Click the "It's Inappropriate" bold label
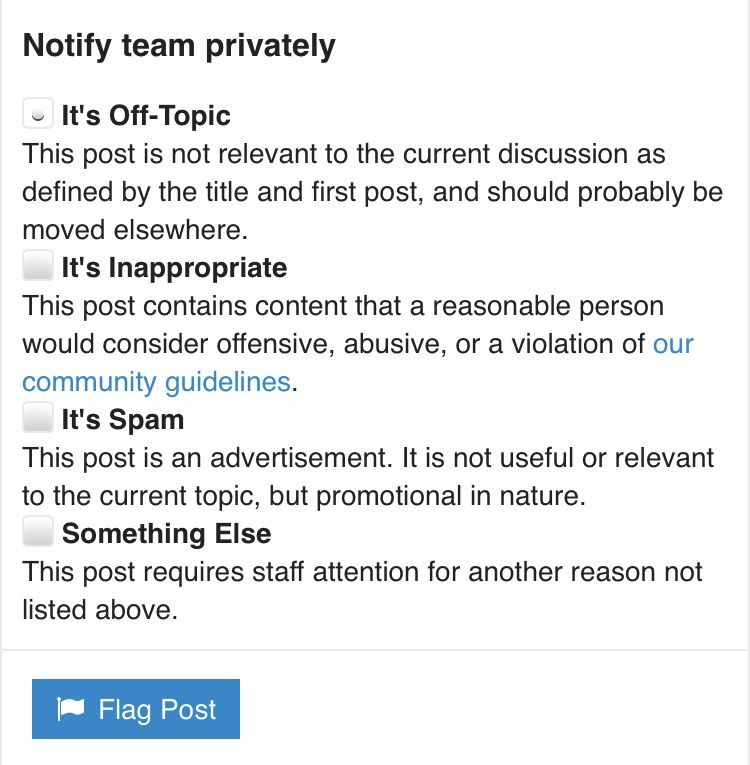 [174, 268]
